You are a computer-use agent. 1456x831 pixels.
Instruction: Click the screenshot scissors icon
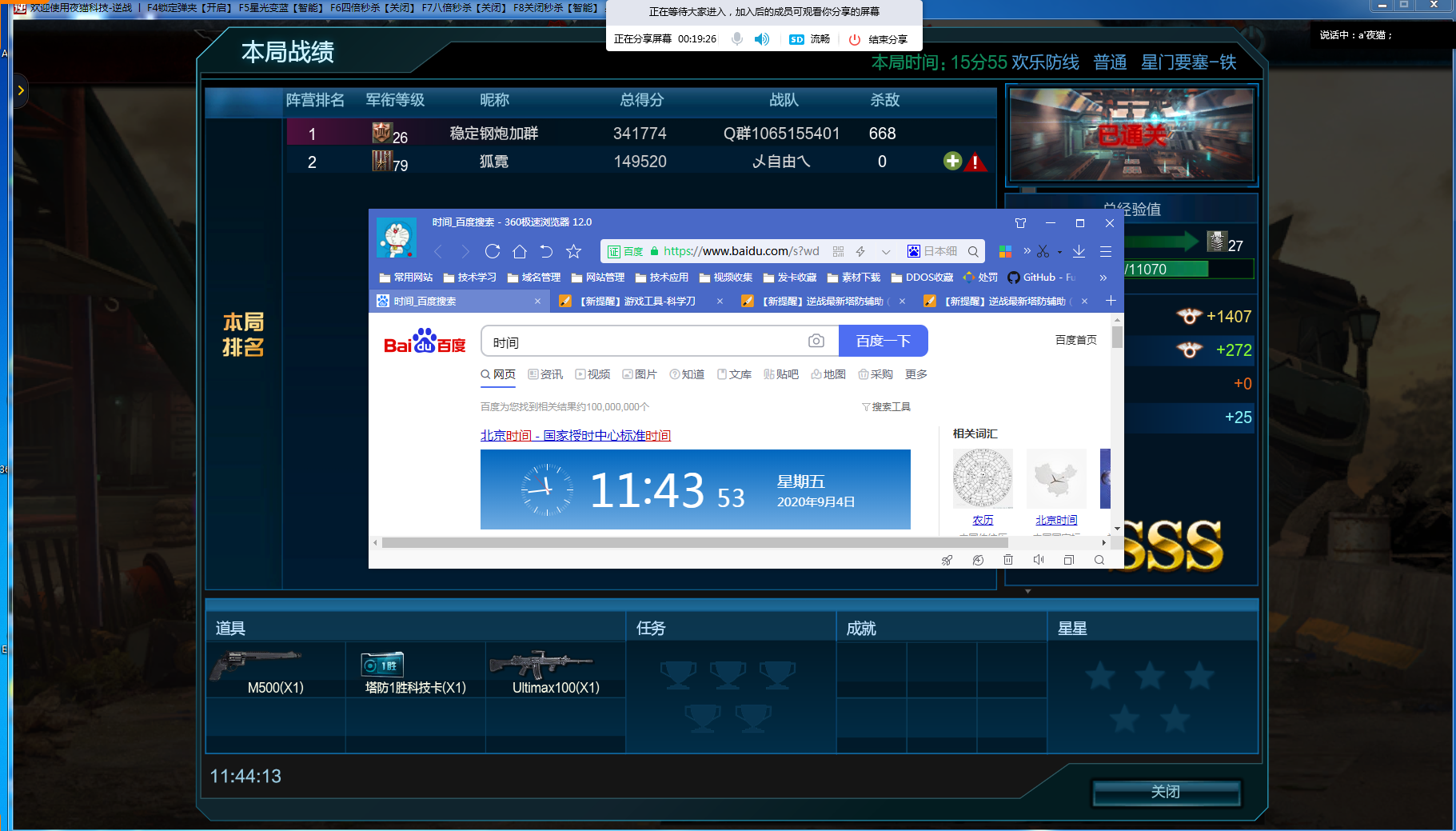[1043, 251]
